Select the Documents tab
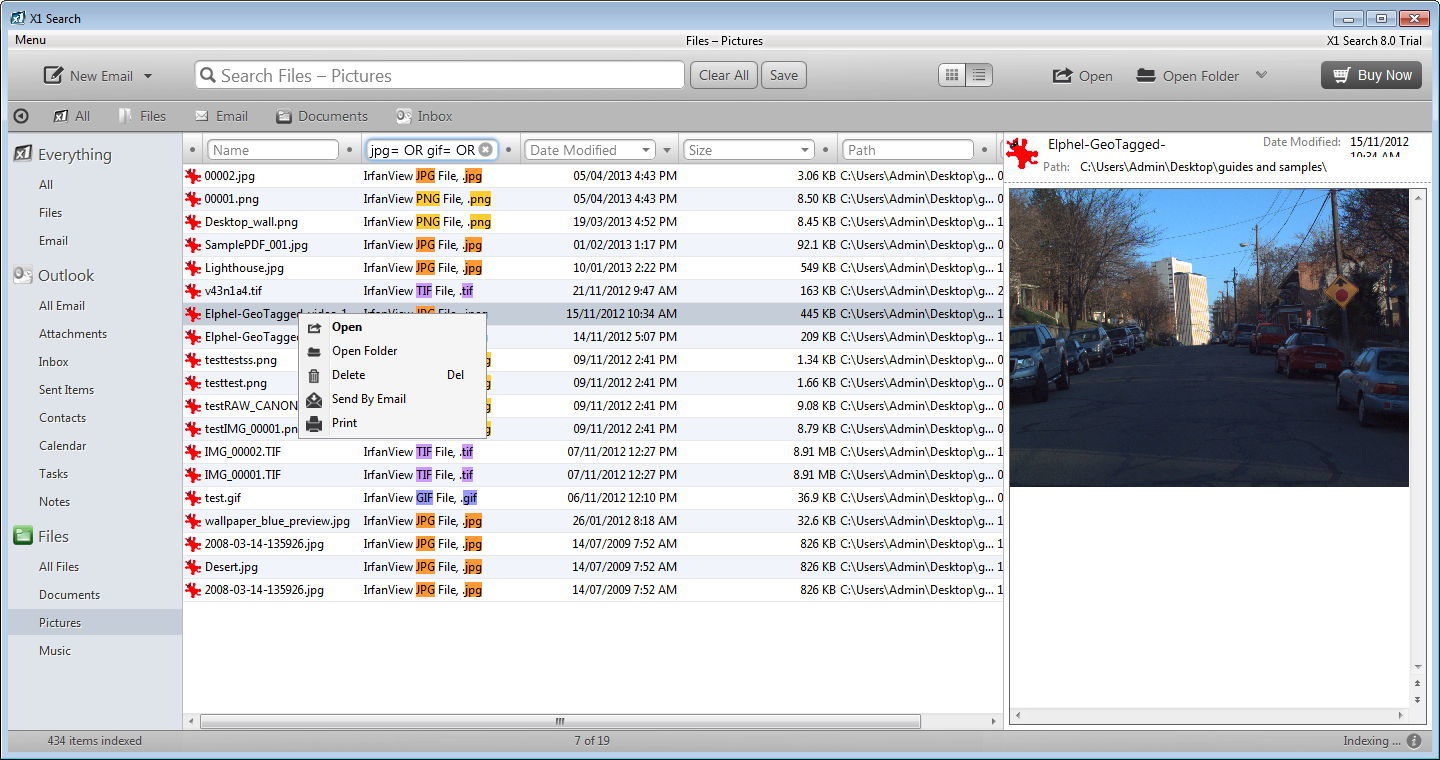Viewport: 1440px width, 760px height. [x=322, y=116]
